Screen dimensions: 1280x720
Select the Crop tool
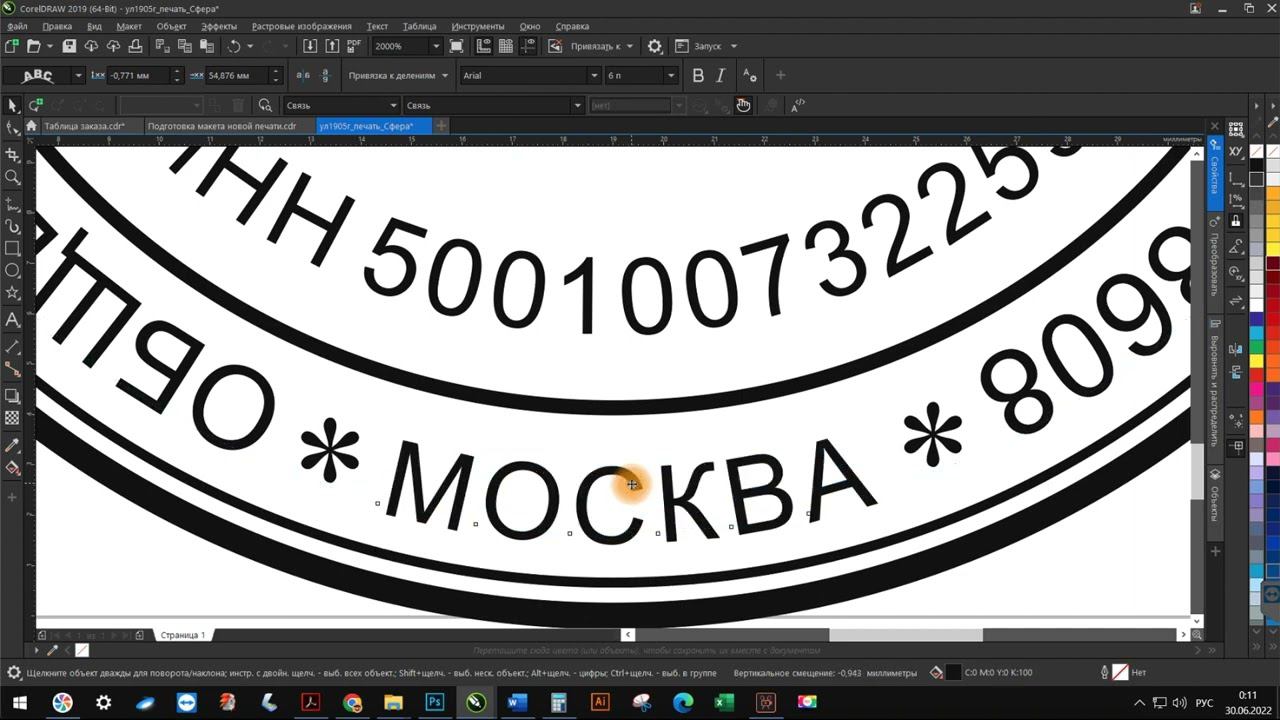coord(12,155)
